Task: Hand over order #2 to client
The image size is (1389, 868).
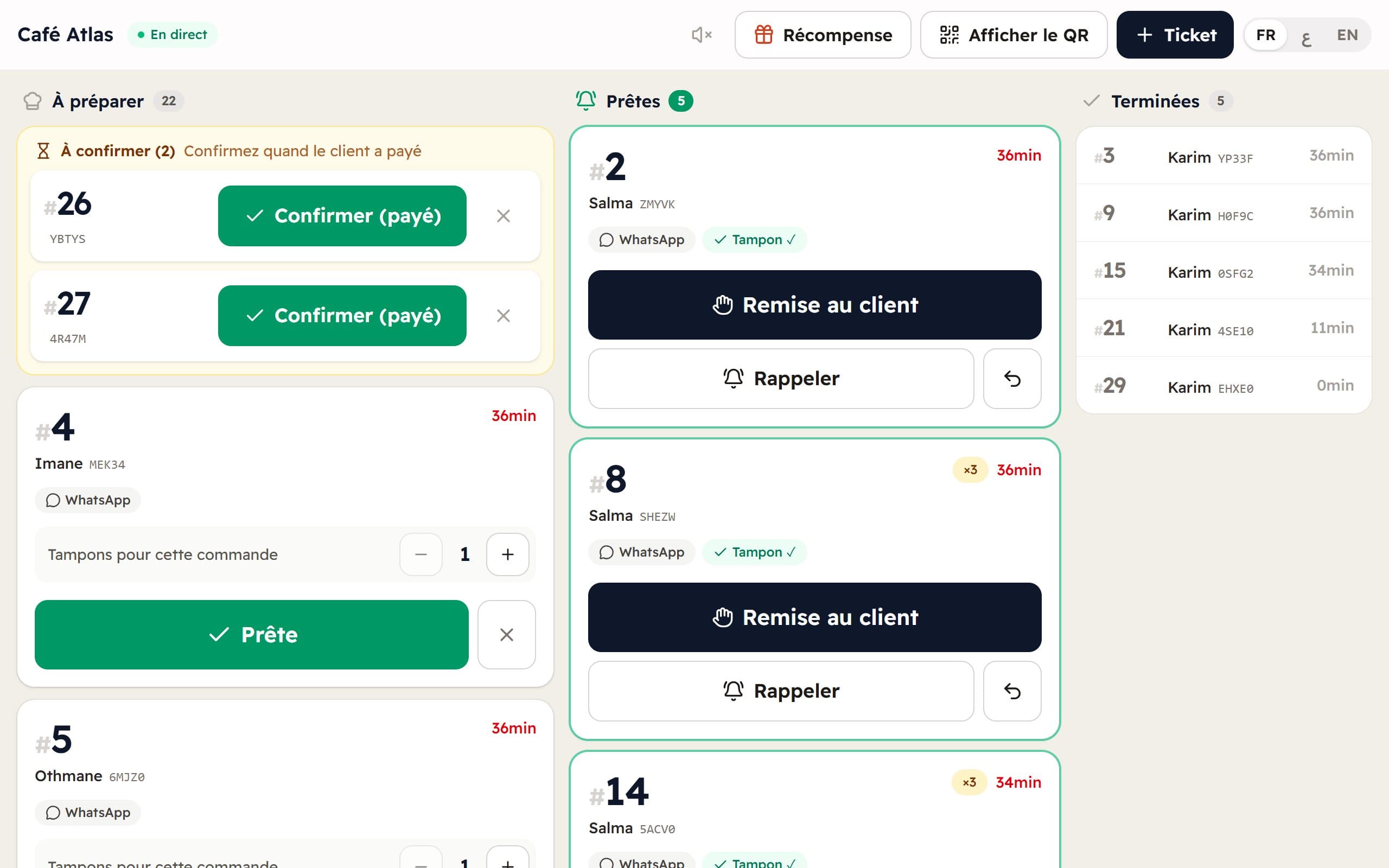Action: pos(814,305)
